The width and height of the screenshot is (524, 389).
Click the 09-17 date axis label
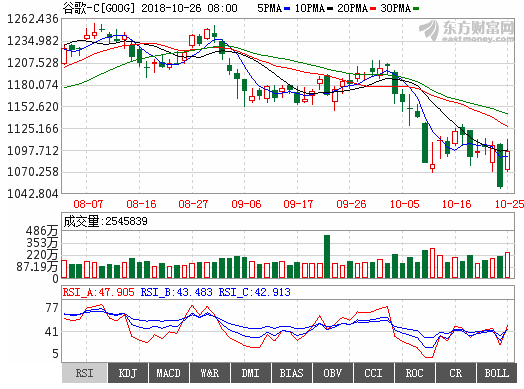(298, 204)
